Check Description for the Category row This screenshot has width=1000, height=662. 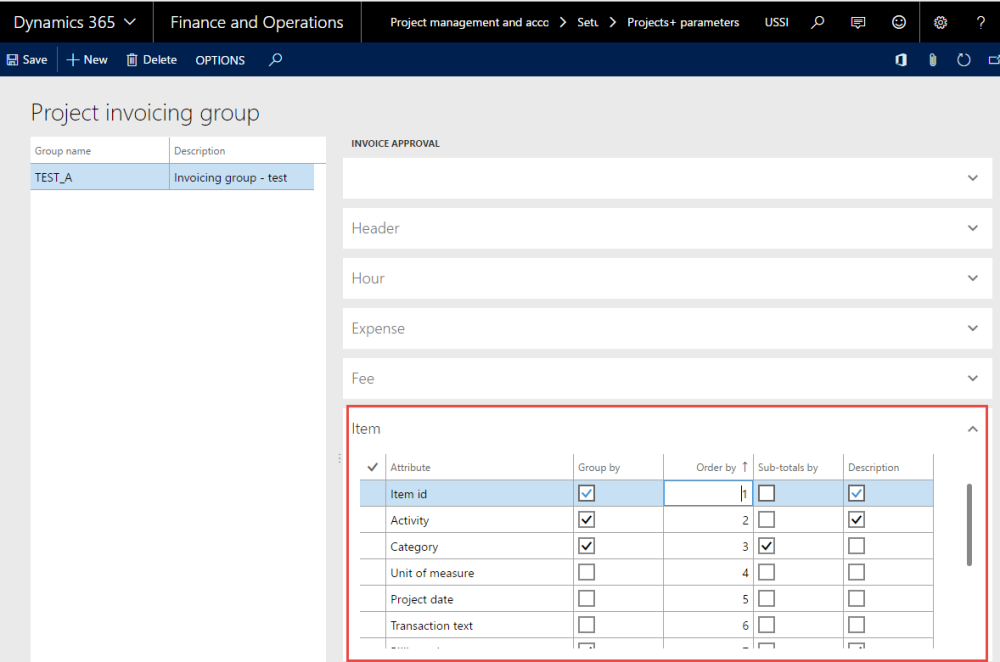coord(856,546)
